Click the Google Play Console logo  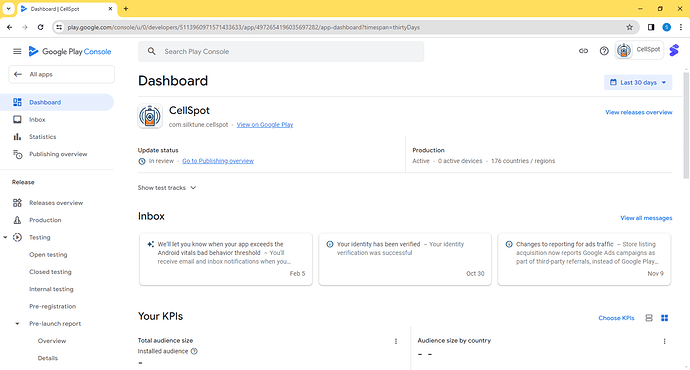point(70,51)
